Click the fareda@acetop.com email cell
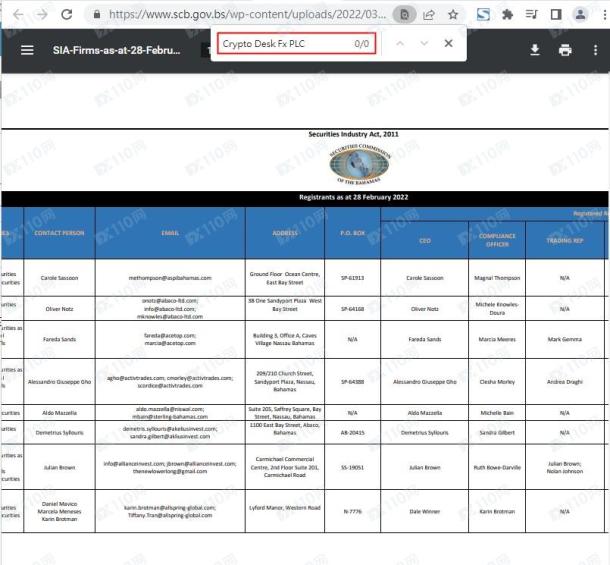 [x=170, y=339]
